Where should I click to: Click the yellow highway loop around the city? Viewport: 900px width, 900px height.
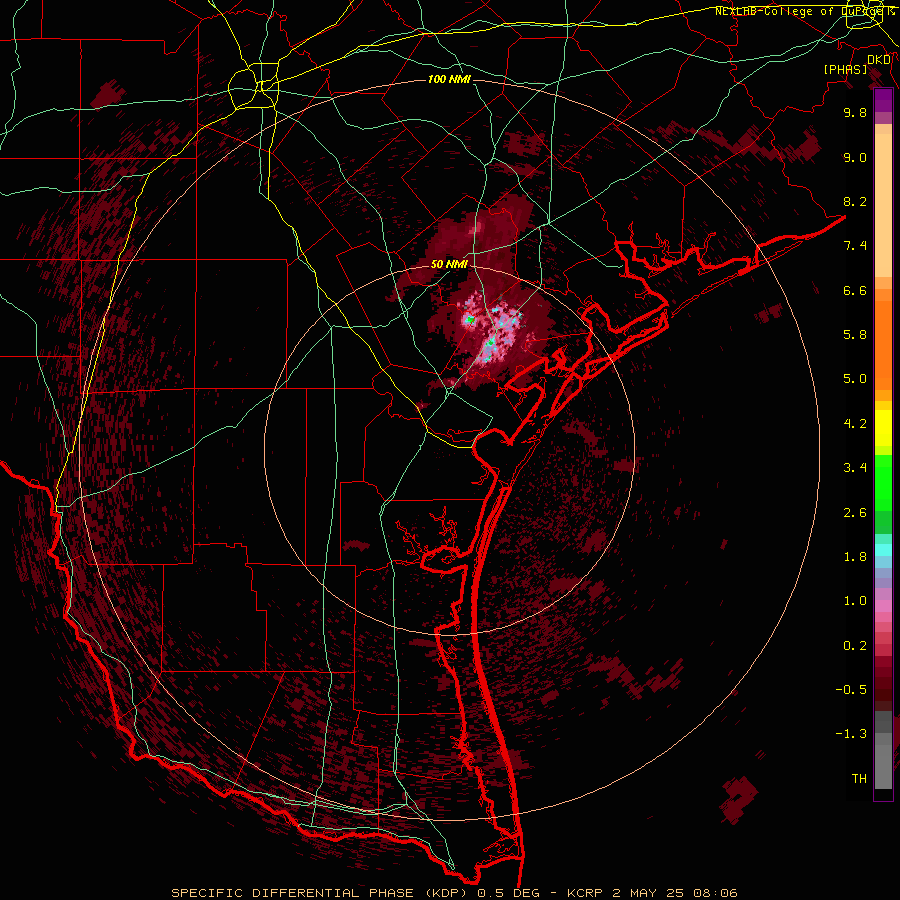253,86
